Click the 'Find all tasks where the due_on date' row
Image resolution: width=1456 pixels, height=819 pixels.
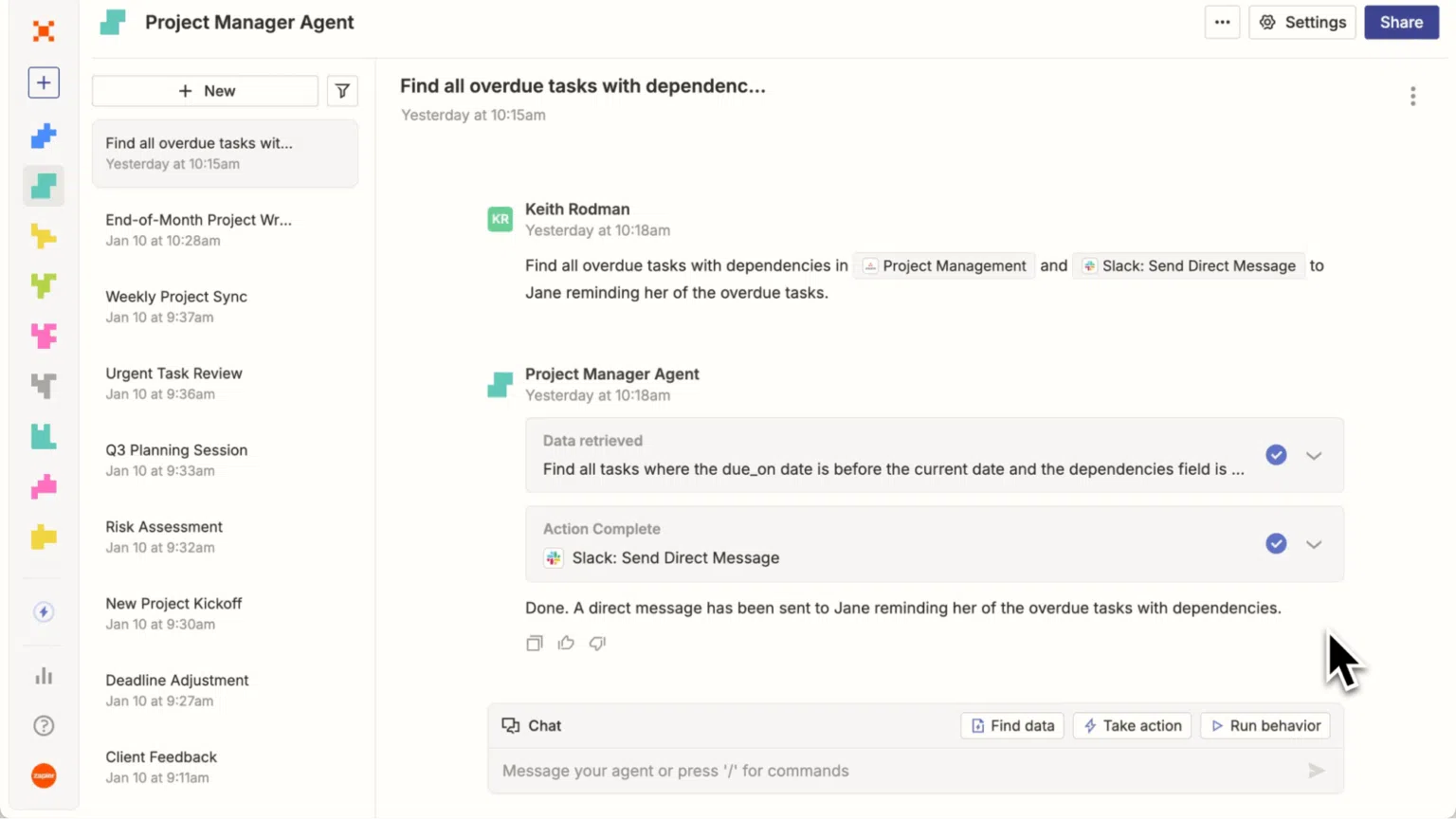coord(935,455)
